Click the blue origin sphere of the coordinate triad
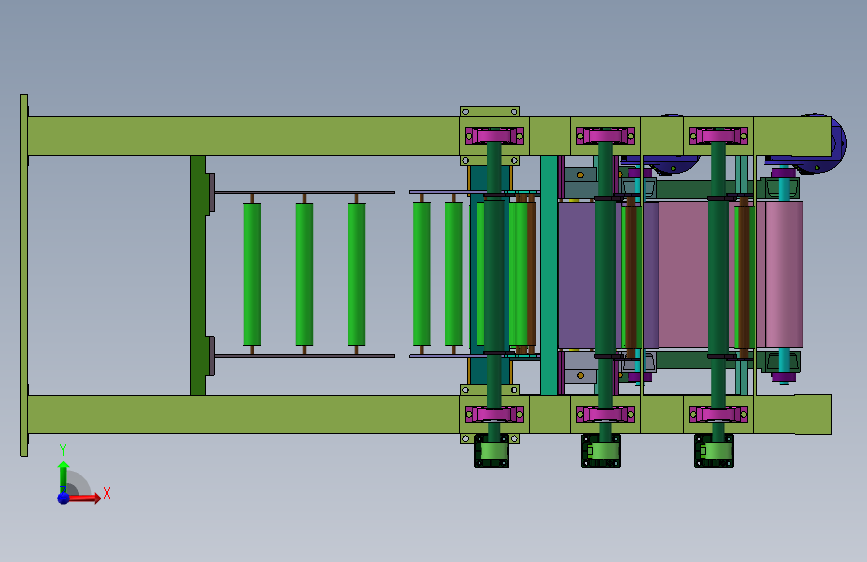867x562 pixels. pos(64,498)
